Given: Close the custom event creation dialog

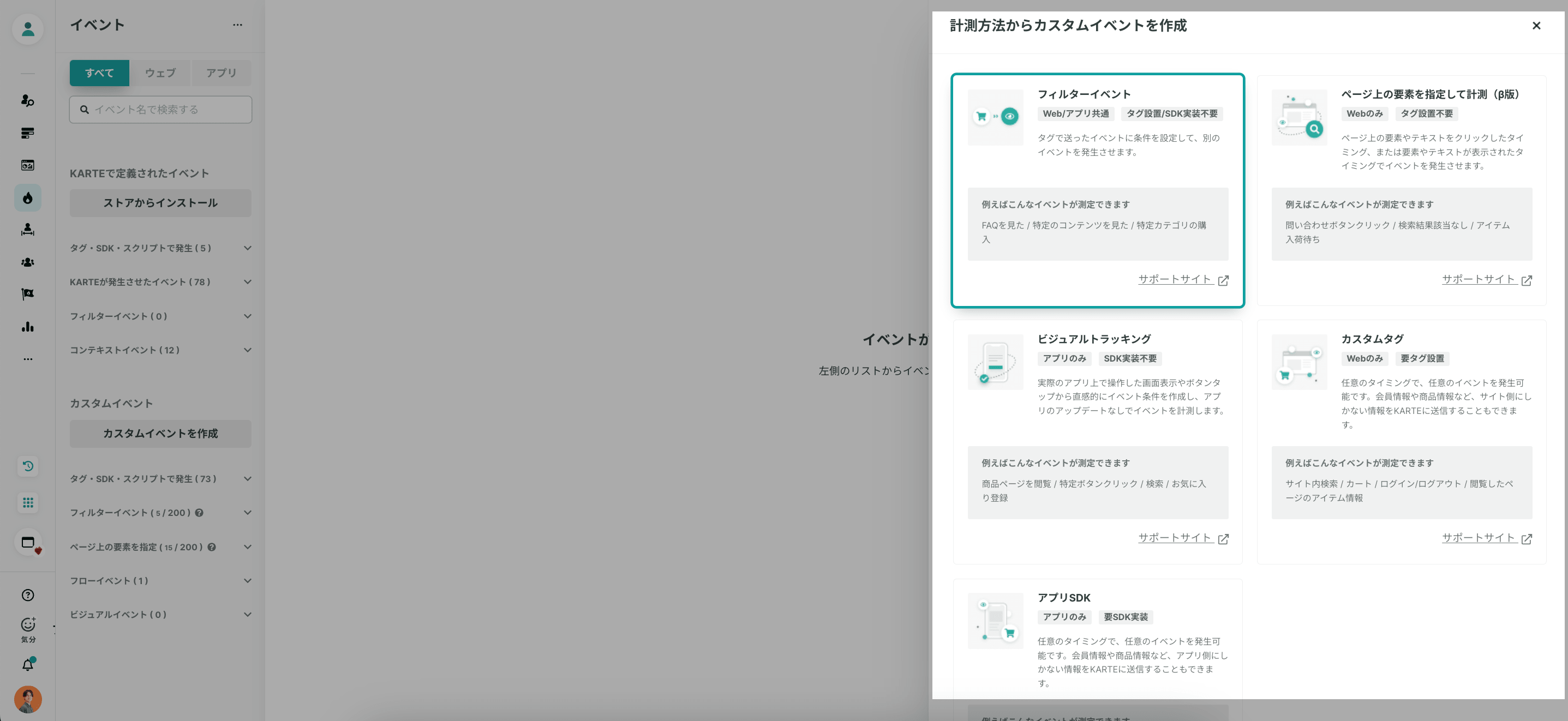Looking at the screenshot, I should pyautogui.click(x=1536, y=26).
